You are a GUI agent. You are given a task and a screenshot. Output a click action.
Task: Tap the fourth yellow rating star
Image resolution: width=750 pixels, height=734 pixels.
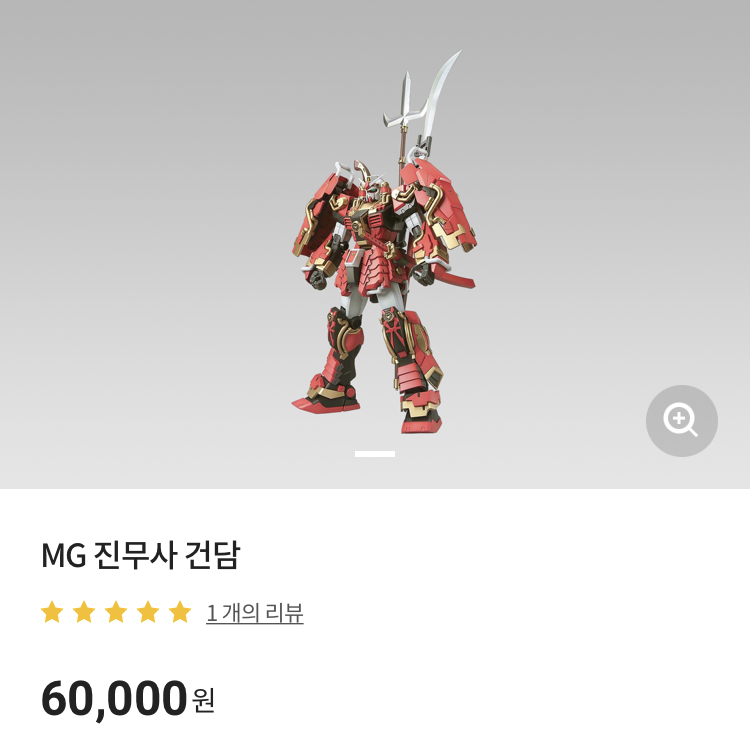coord(148,612)
